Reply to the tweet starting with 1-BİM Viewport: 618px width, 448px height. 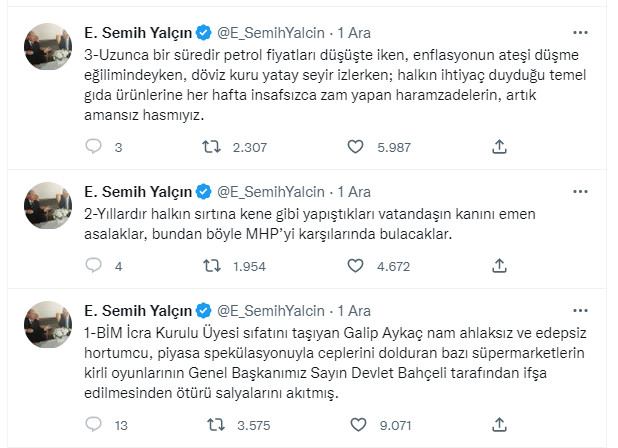pos(94,426)
